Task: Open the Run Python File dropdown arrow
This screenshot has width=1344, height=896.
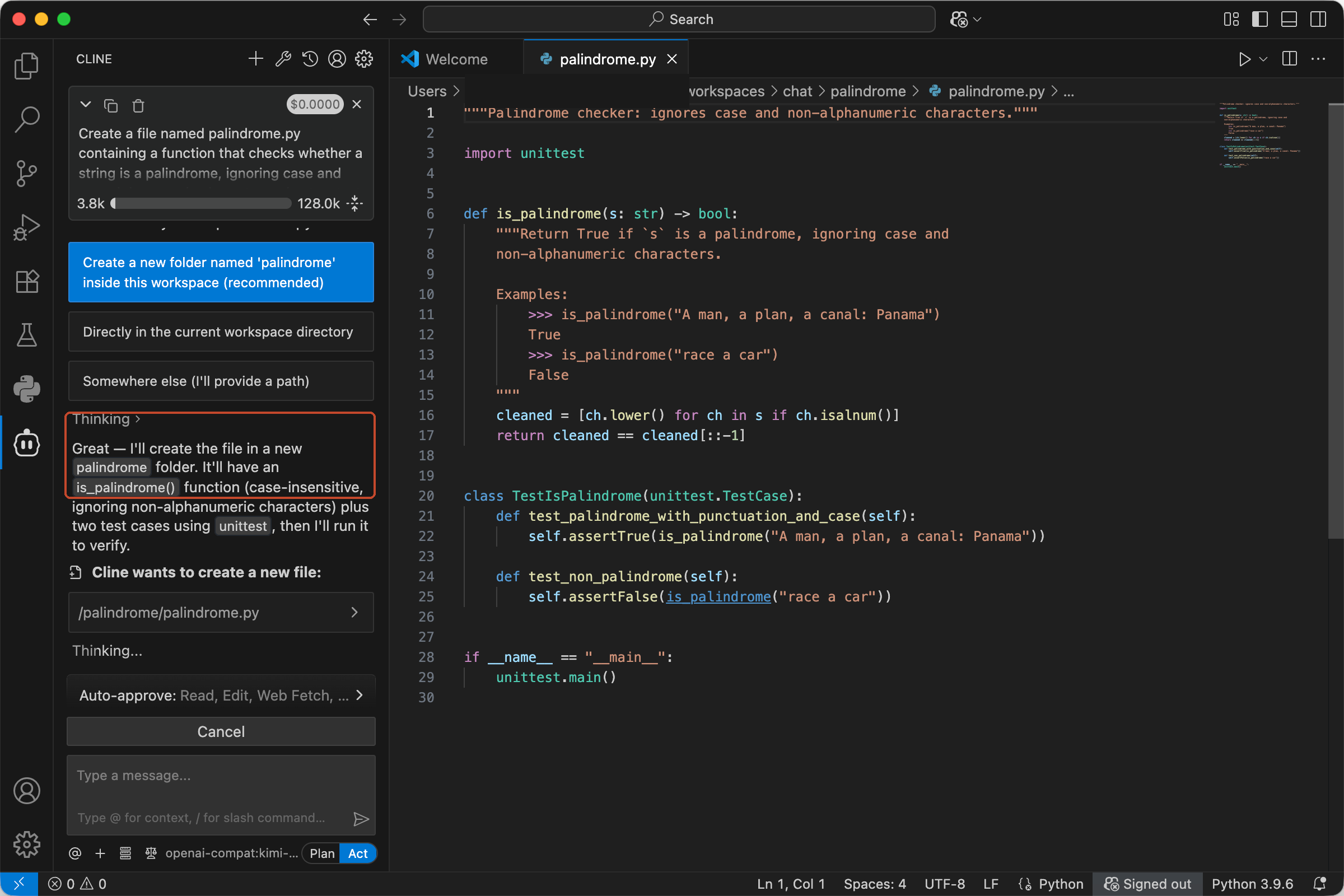Action: click(1263, 59)
